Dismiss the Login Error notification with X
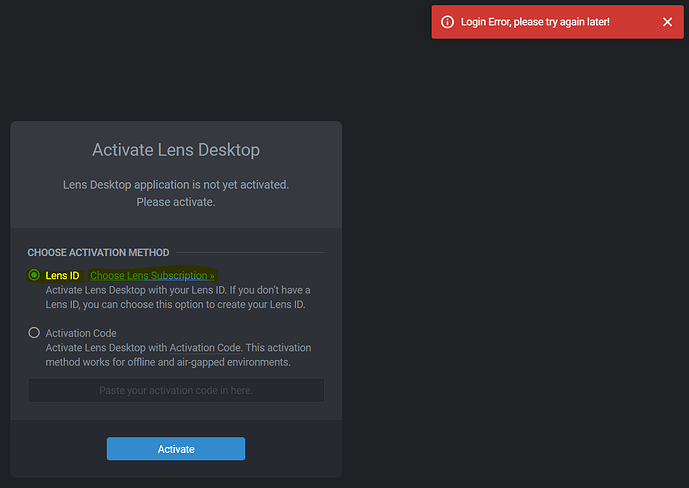Viewport: 689px width, 488px height. [667, 22]
